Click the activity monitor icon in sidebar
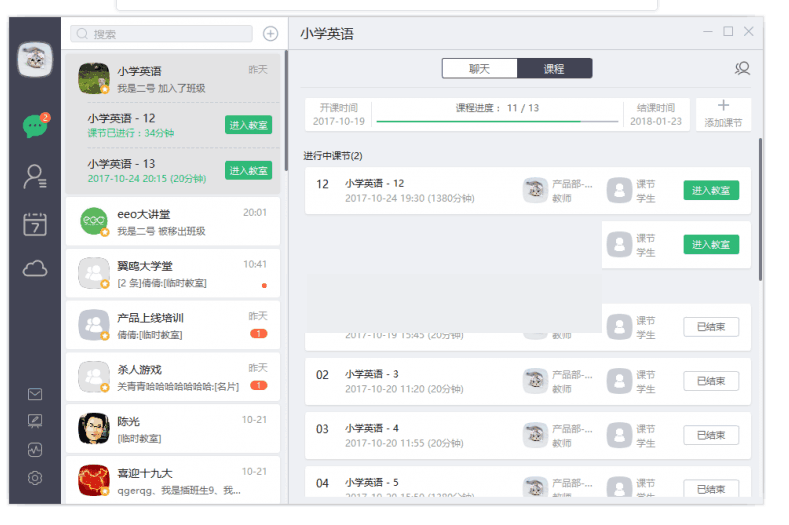The height and width of the screenshot is (525, 789). (35, 450)
